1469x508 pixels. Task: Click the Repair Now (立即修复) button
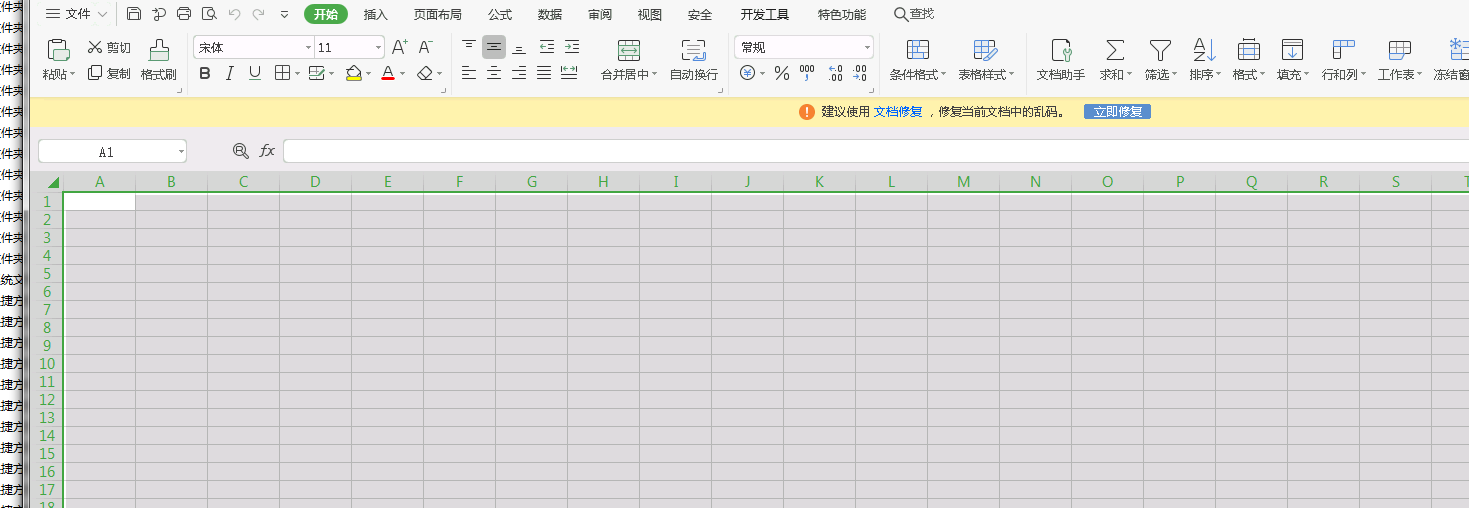tap(1117, 112)
